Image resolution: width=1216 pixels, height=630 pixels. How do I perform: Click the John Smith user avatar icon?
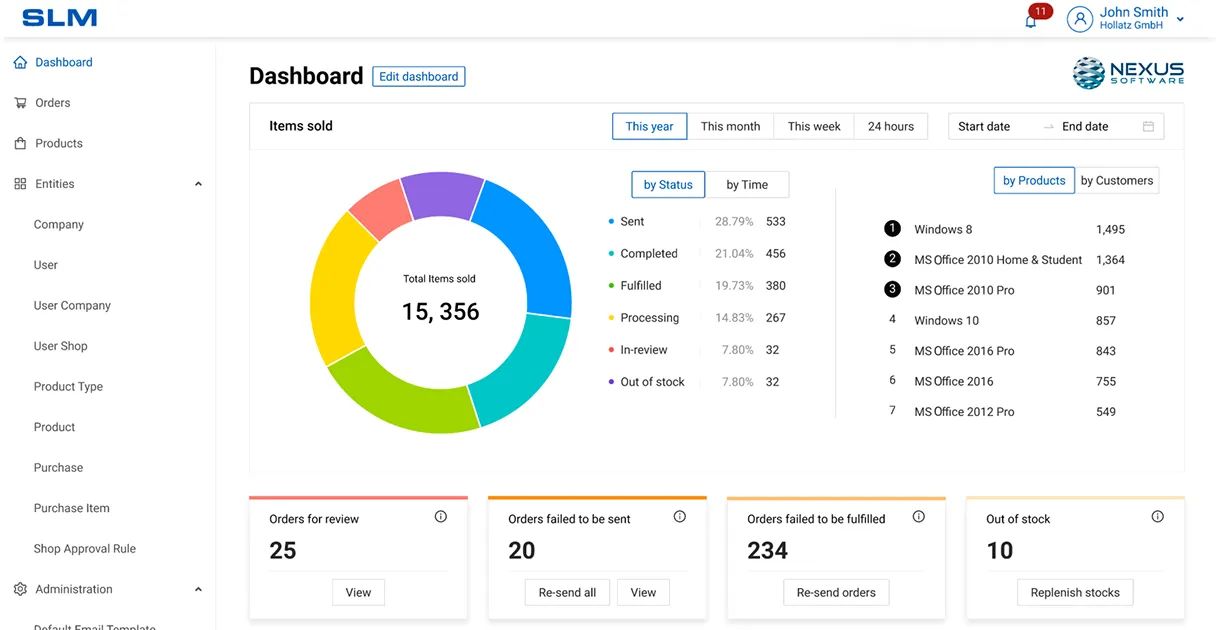pyautogui.click(x=1080, y=19)
